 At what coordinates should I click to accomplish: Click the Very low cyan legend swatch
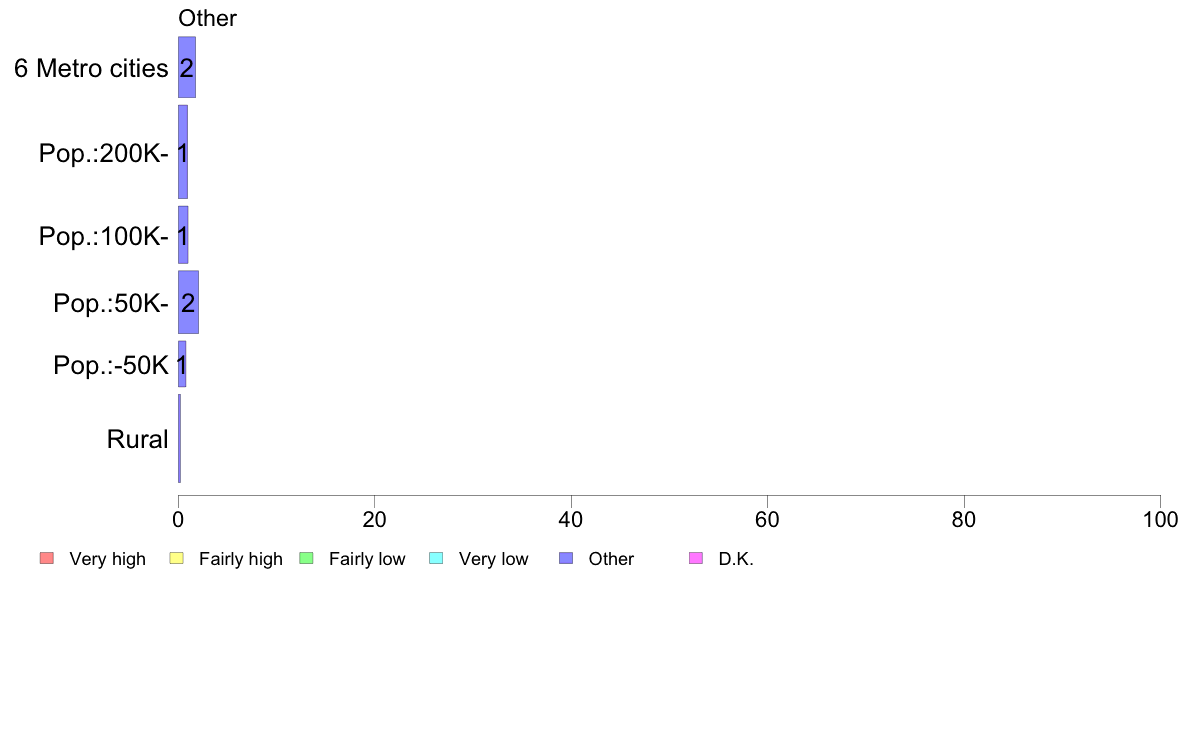click(436, 559)
